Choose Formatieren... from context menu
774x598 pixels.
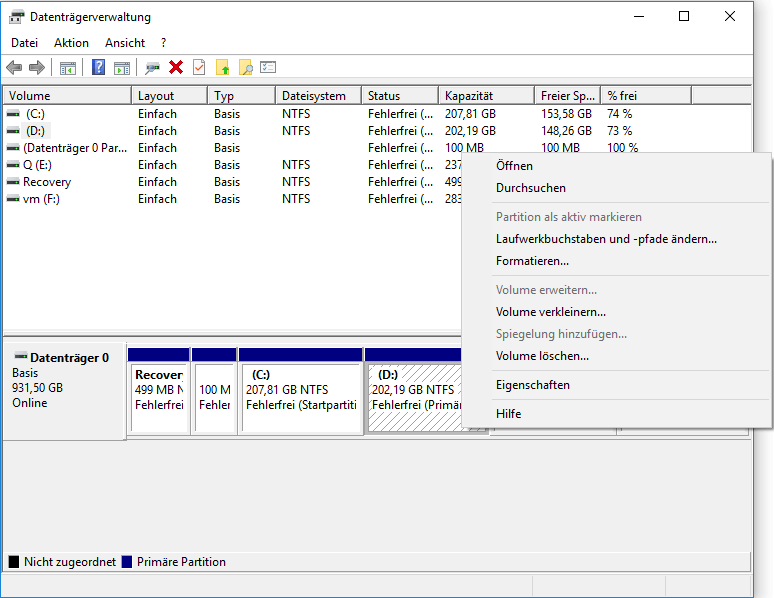pos(532,261)
